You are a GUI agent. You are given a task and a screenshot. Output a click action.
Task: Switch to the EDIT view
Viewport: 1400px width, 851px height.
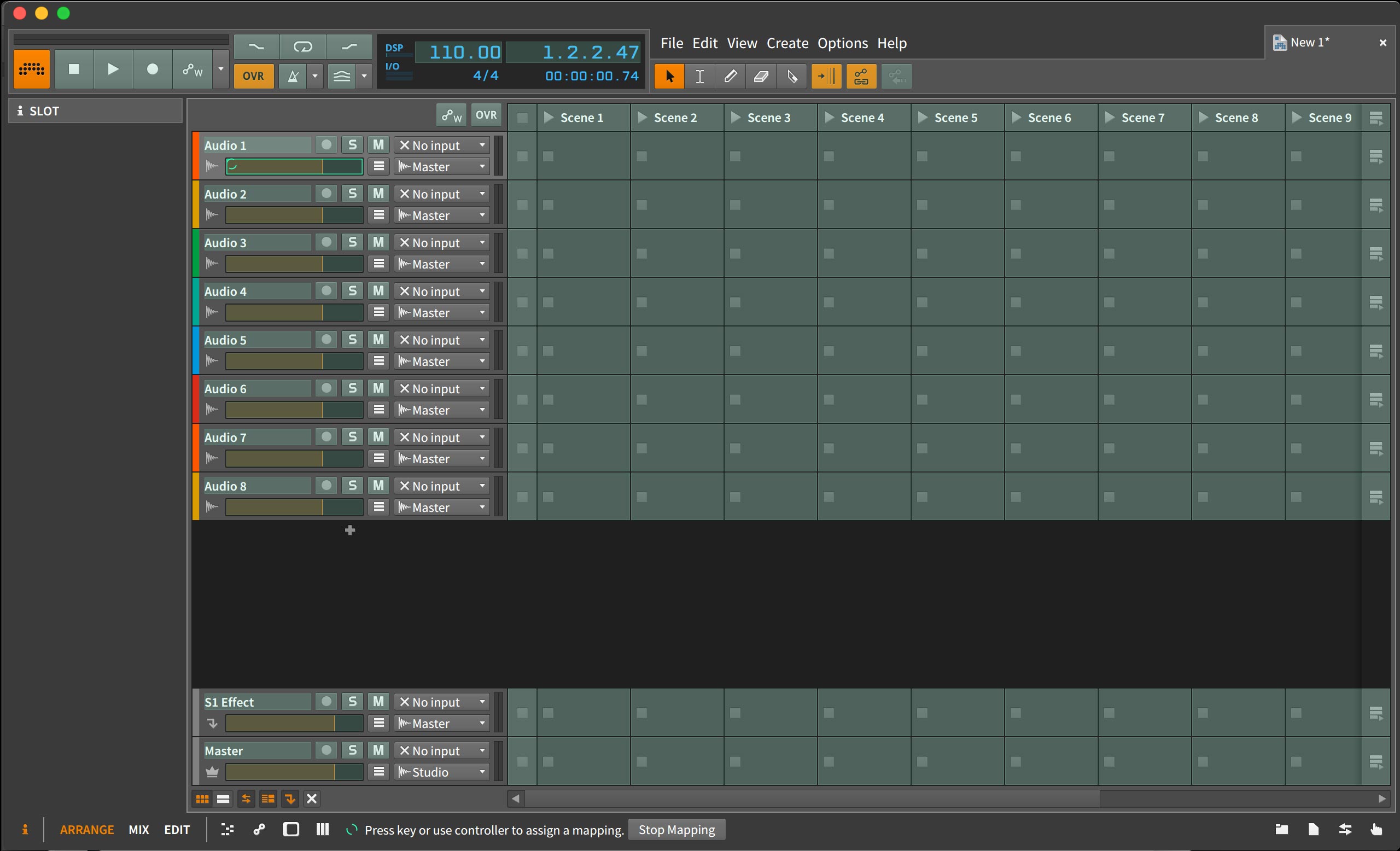pos(177,830)
